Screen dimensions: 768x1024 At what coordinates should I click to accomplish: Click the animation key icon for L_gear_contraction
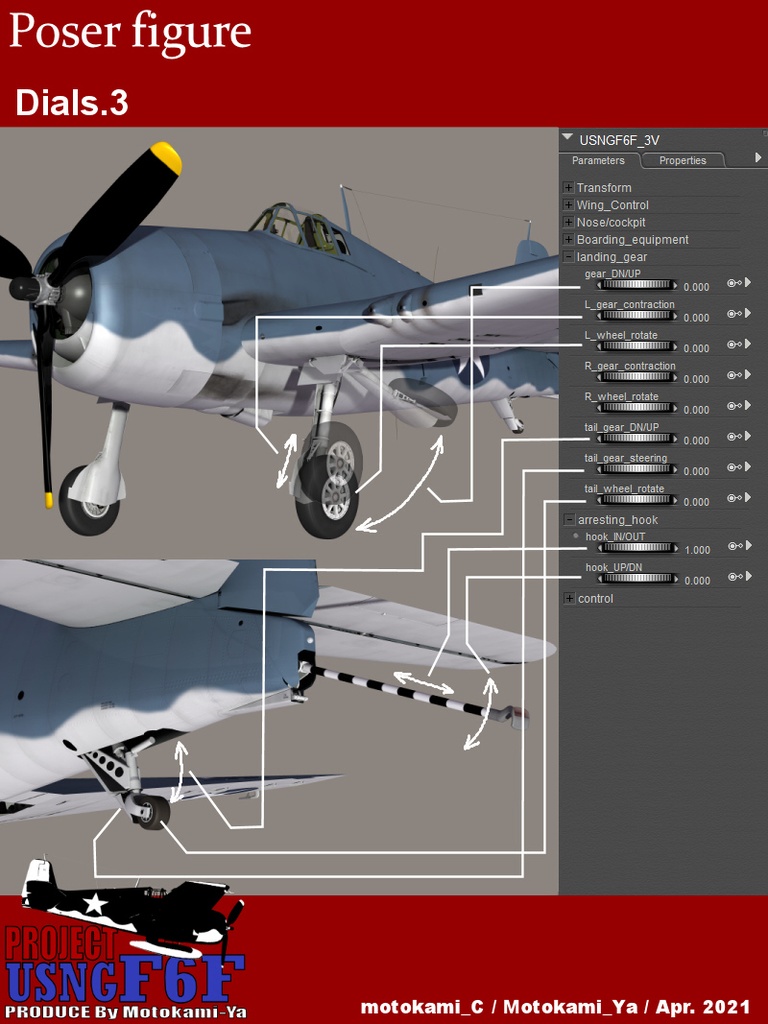tap(735, 313)
